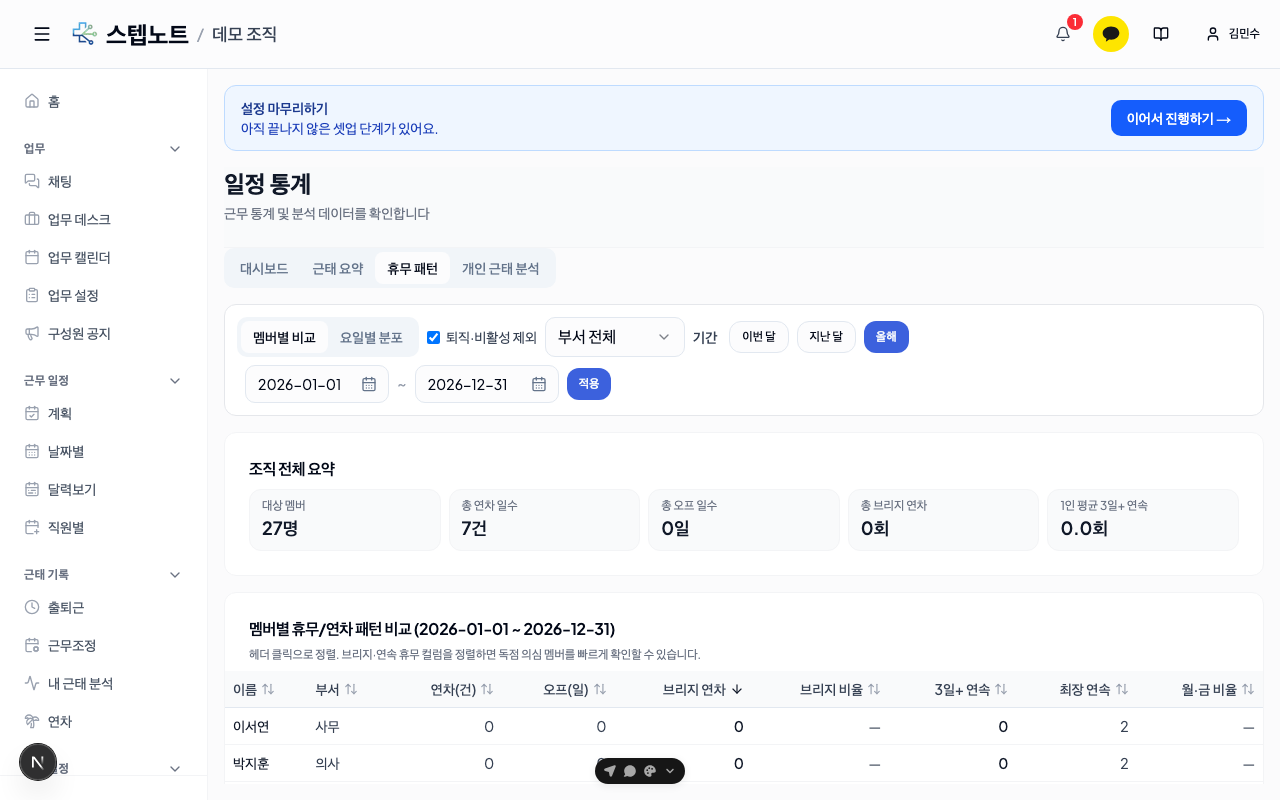Click the 총 브리지 연차 0회 card
The height and width of the screenshot is (800, 1280).
[x=943, y=520]
